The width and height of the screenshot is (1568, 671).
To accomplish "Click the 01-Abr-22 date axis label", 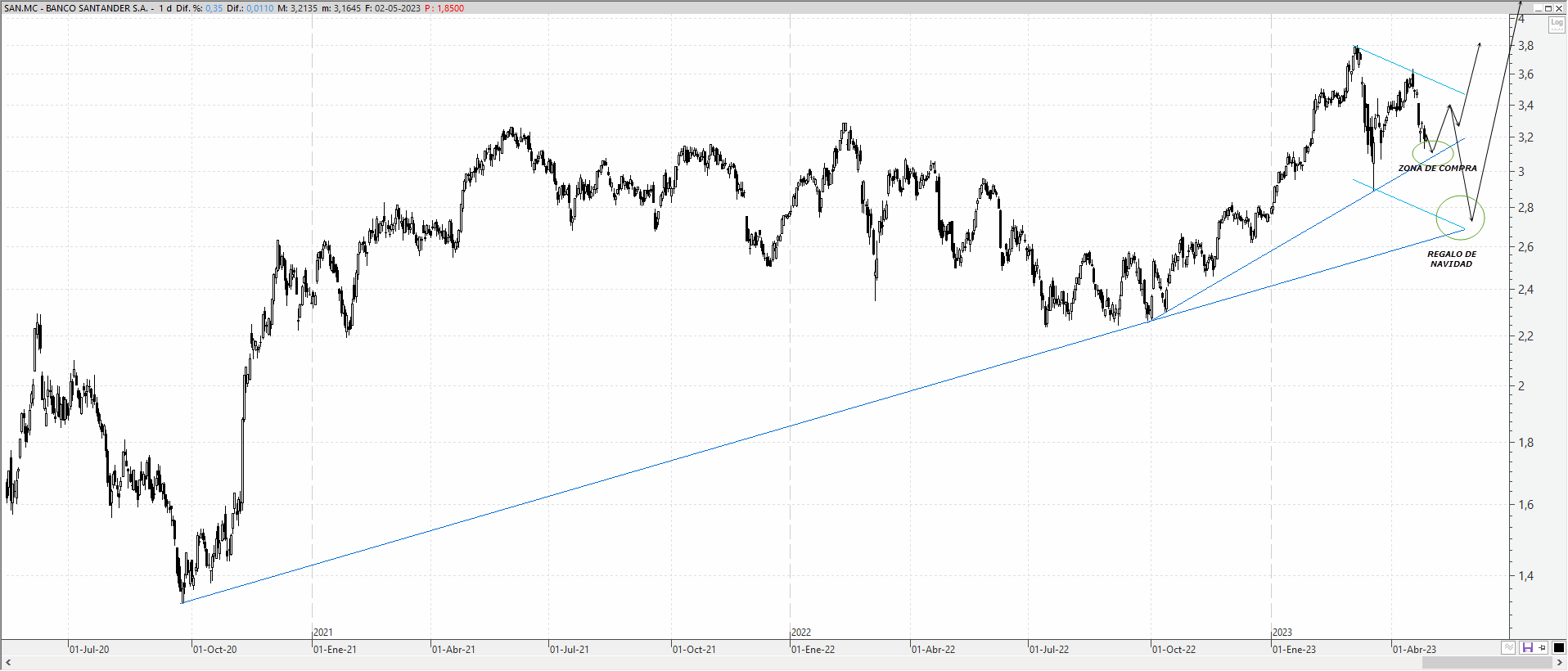I will tap(934, 650).
